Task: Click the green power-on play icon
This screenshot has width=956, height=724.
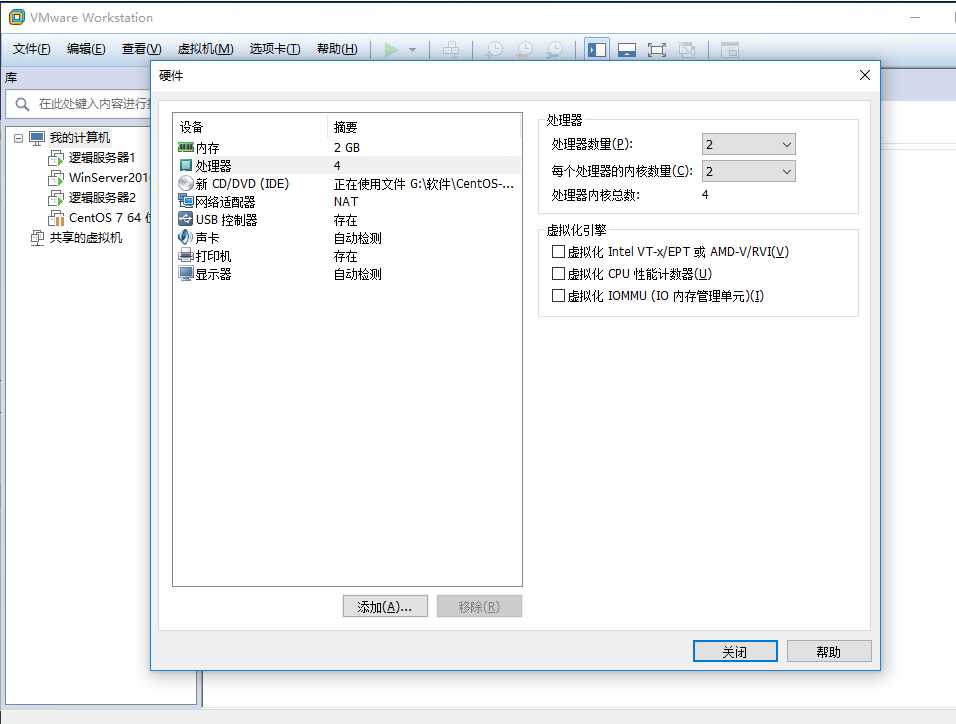Action: [x=391, y=49]
